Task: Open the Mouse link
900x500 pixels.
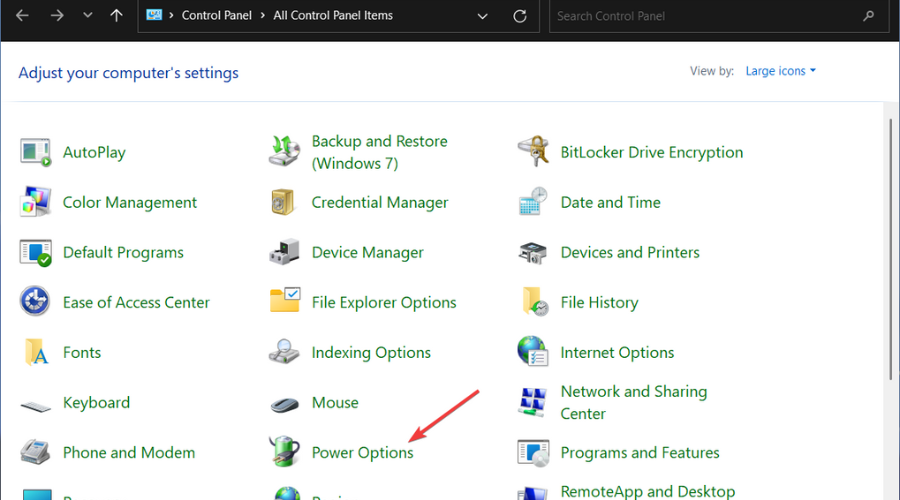Action: pyautogui.click(x=335, y=402)
